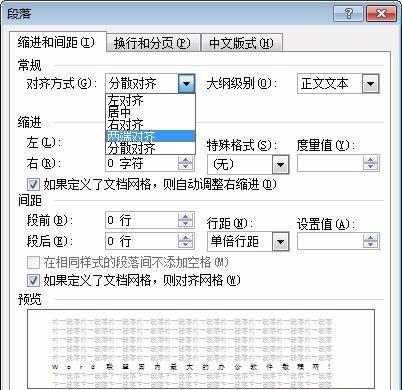402x390 pixels.
Task: Choose 分散对齐 from the alignment list
Action: click(x=150, y=148)
